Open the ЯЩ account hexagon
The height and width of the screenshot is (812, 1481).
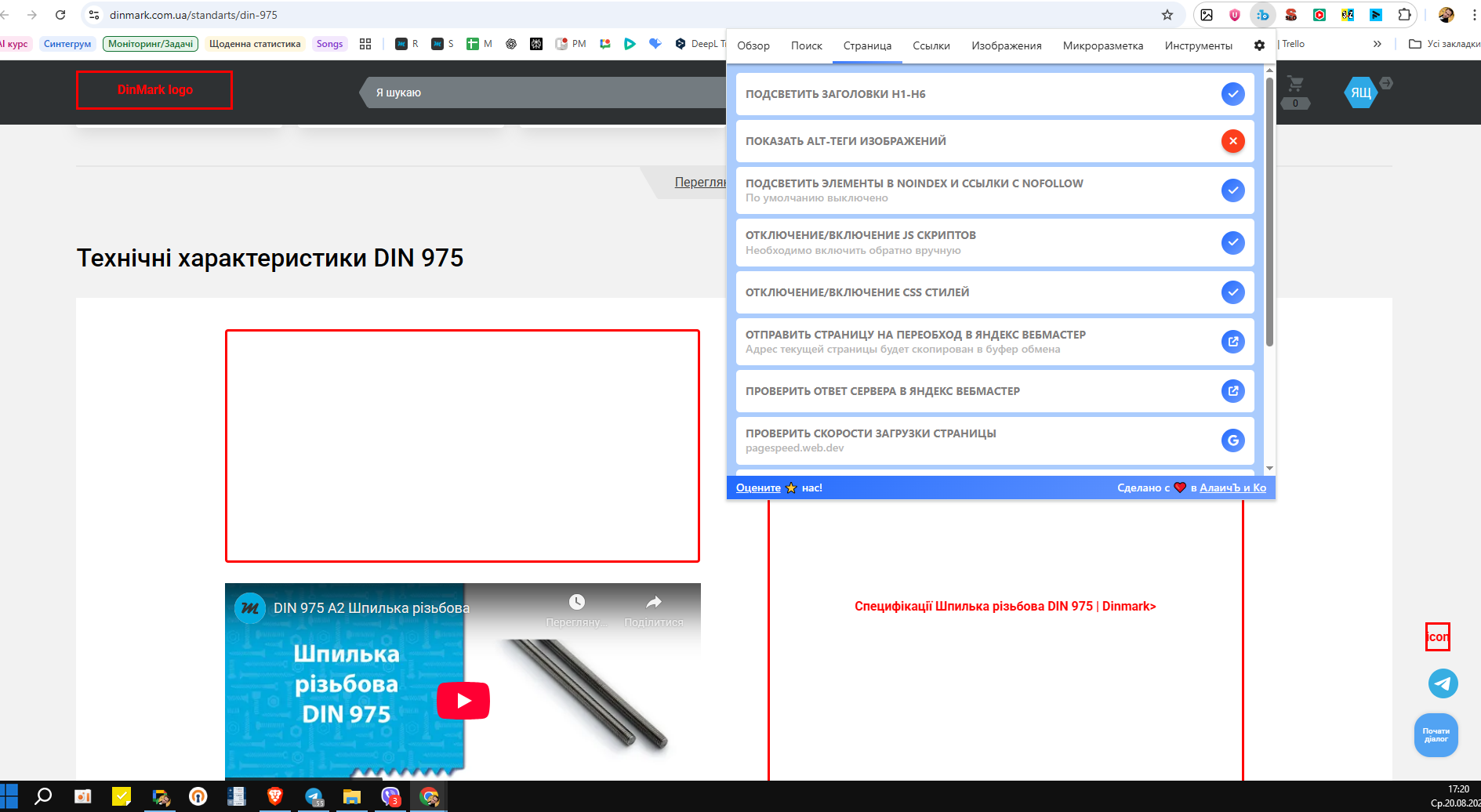click(1361, 92)
